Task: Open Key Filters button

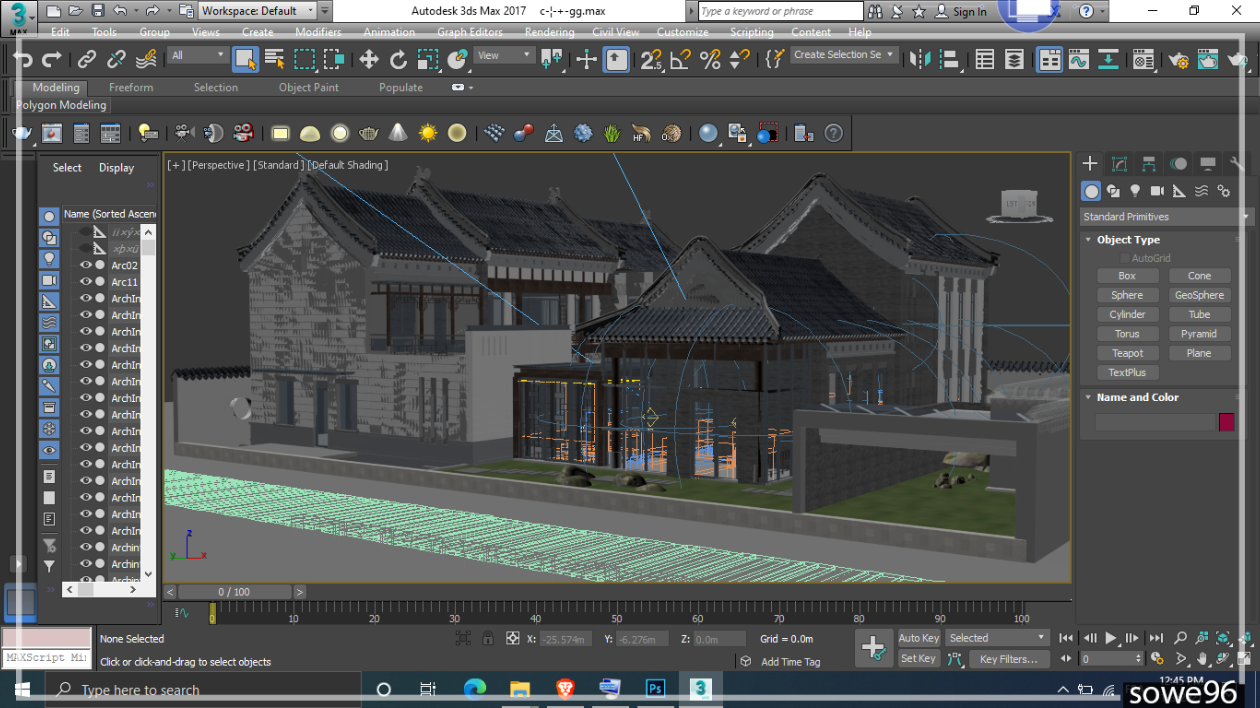Action: [x=1008, y=659]
